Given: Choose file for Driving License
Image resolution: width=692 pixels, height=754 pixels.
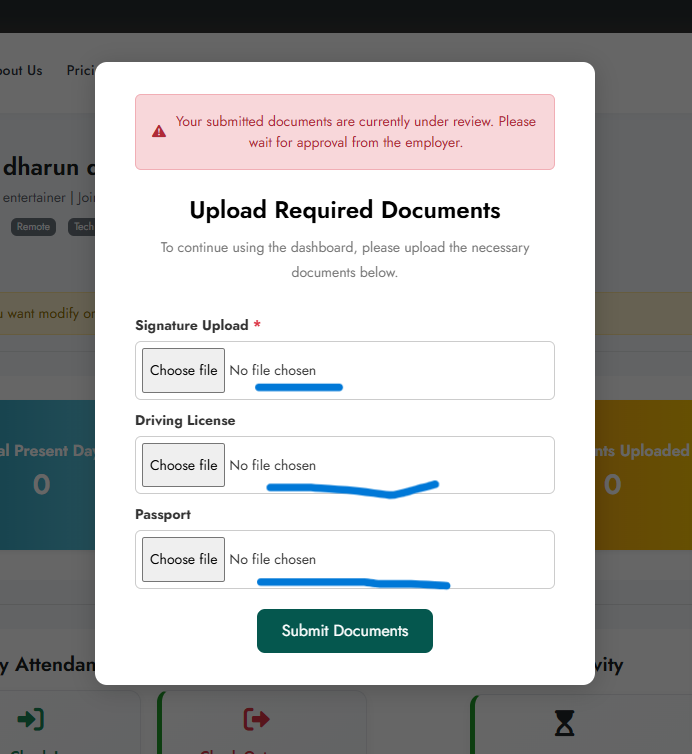Looking at the screenshot, I should click(x=183, y=465).
